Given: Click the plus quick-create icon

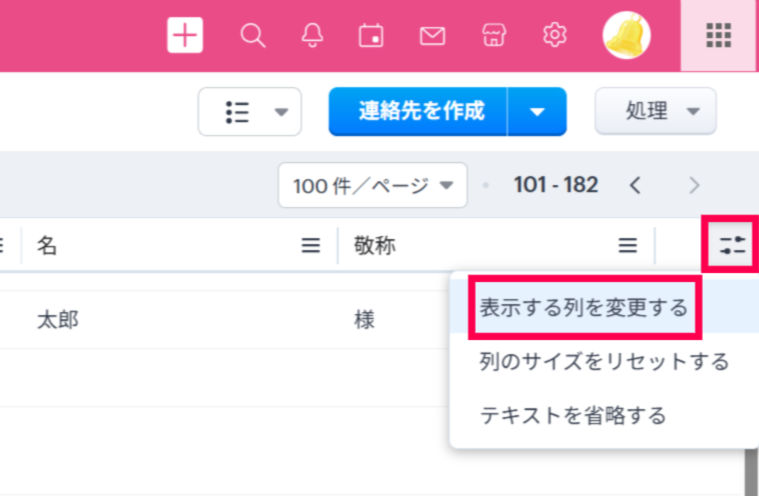Looking at the screenshot, I should [185, 36].
